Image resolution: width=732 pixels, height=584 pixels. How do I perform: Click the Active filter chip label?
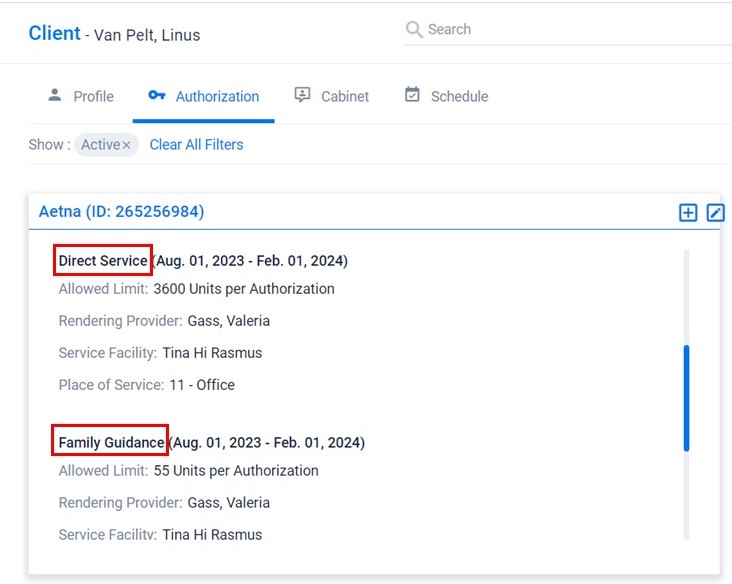pyautogui.click(x=100, y=145)
